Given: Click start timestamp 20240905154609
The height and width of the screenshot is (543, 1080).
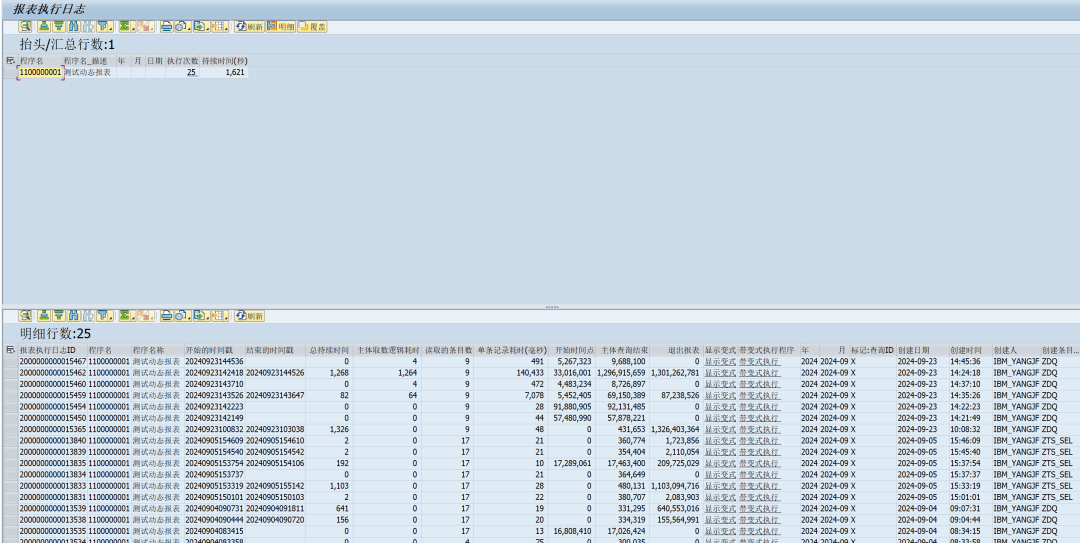Looking at the screenshot, I should 214,440.
